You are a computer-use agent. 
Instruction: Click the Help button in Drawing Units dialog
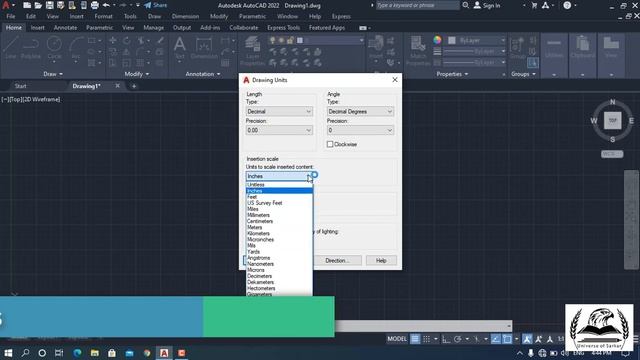click(381, 260)
